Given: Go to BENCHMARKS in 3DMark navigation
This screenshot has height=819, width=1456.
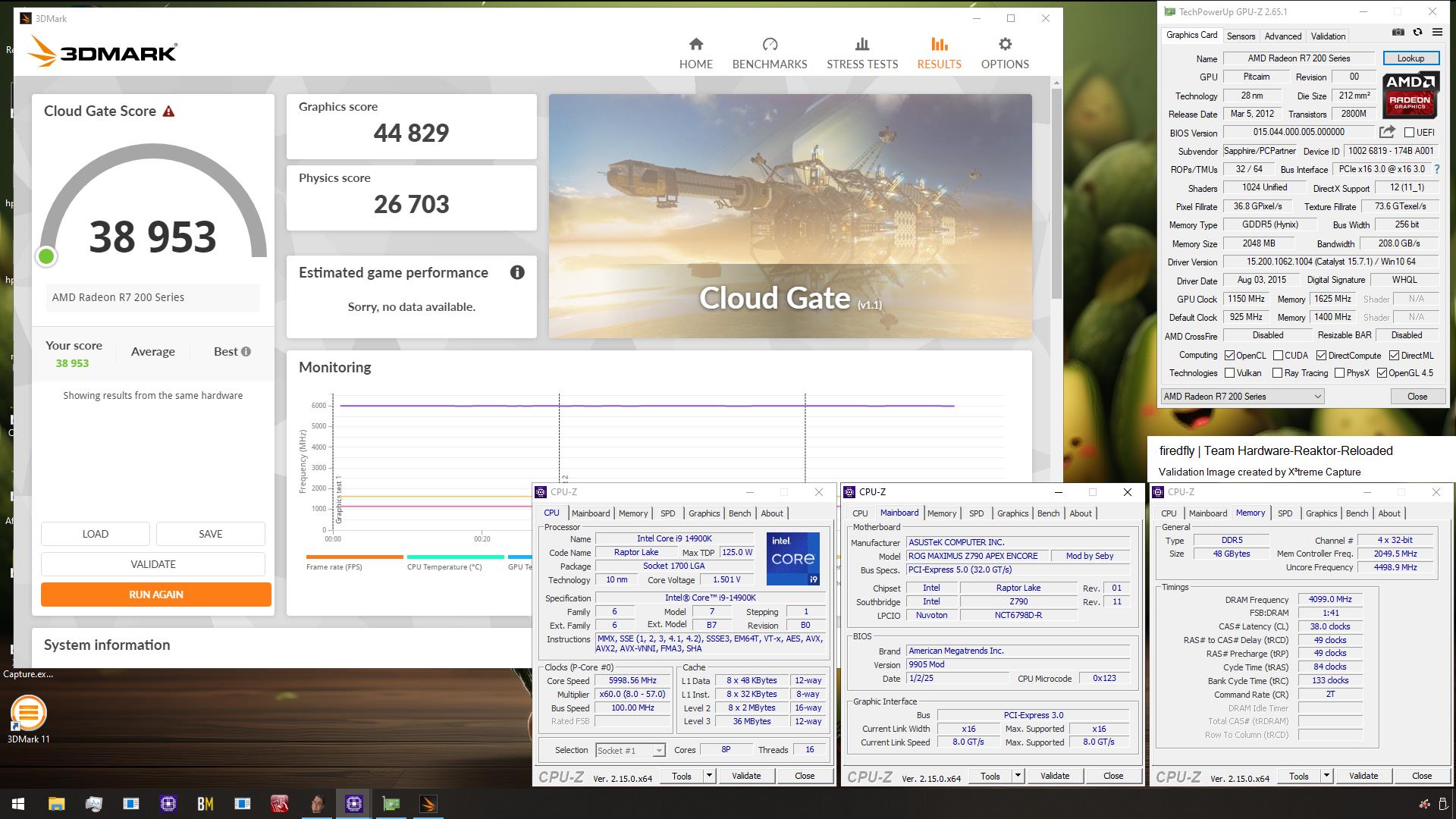Looking at the screenshot, I should [x=769, y=53].
